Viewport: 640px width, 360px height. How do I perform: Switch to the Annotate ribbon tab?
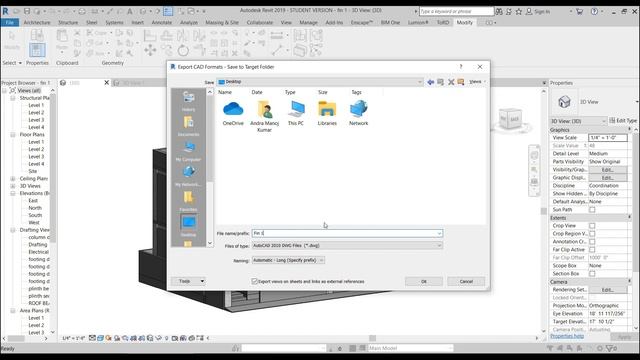tap(162, 22)
